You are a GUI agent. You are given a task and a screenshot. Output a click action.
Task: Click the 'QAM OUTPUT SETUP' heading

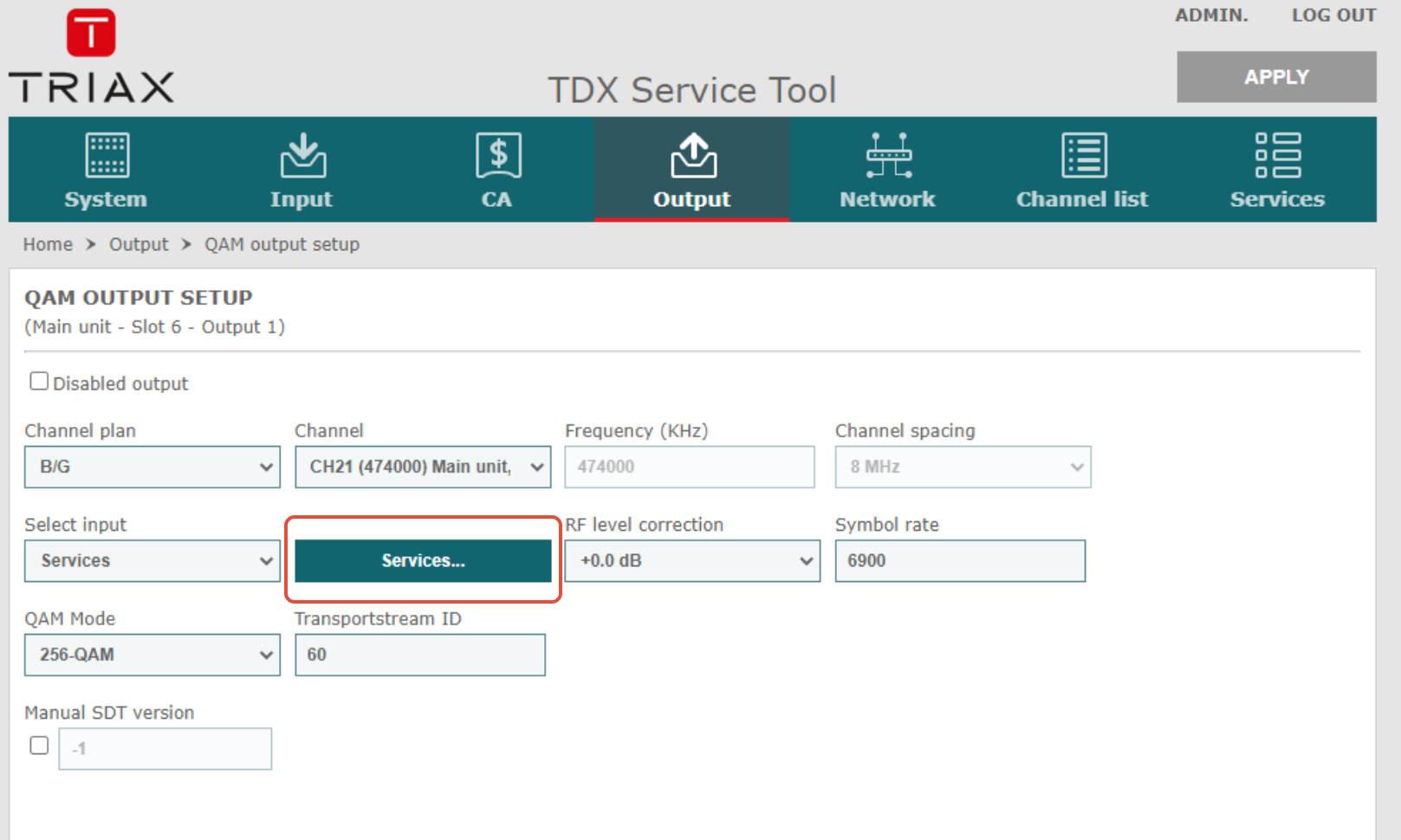[x=139, y=298]
